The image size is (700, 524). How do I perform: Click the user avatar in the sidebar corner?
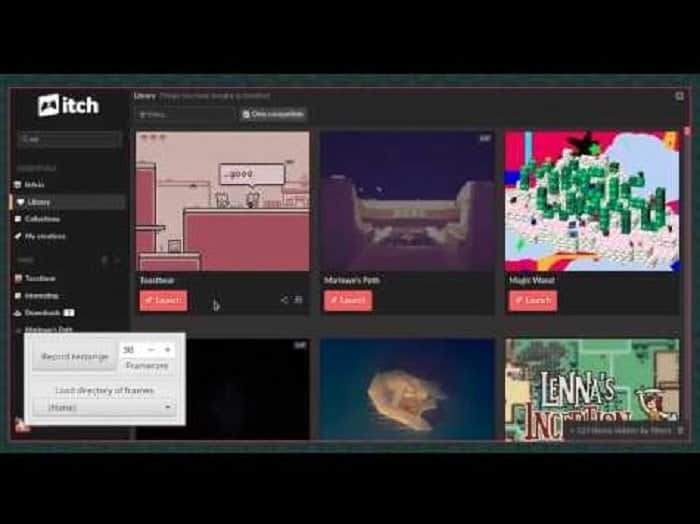(21, 424)
